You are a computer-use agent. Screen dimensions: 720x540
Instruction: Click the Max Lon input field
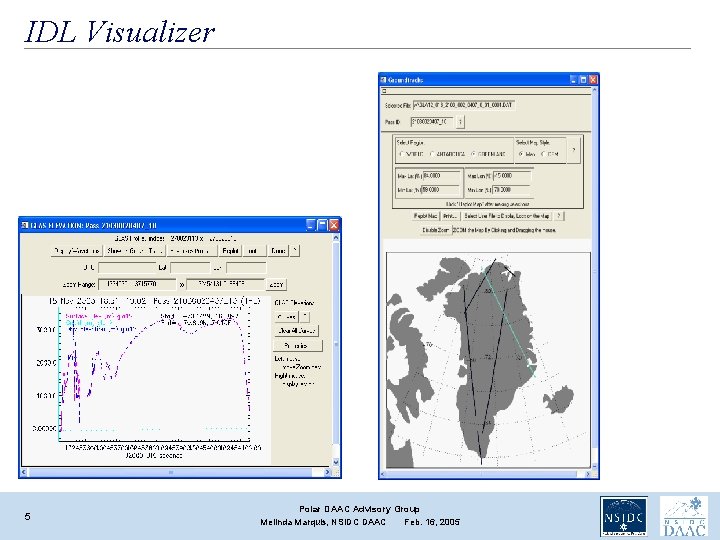(x=512, y=176)
